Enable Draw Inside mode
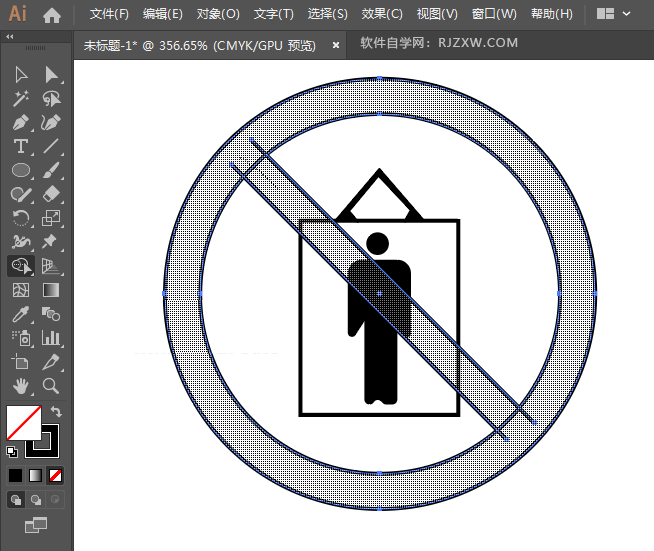The height and width of the screenshot is (551, 654). (x=55, y=499)
